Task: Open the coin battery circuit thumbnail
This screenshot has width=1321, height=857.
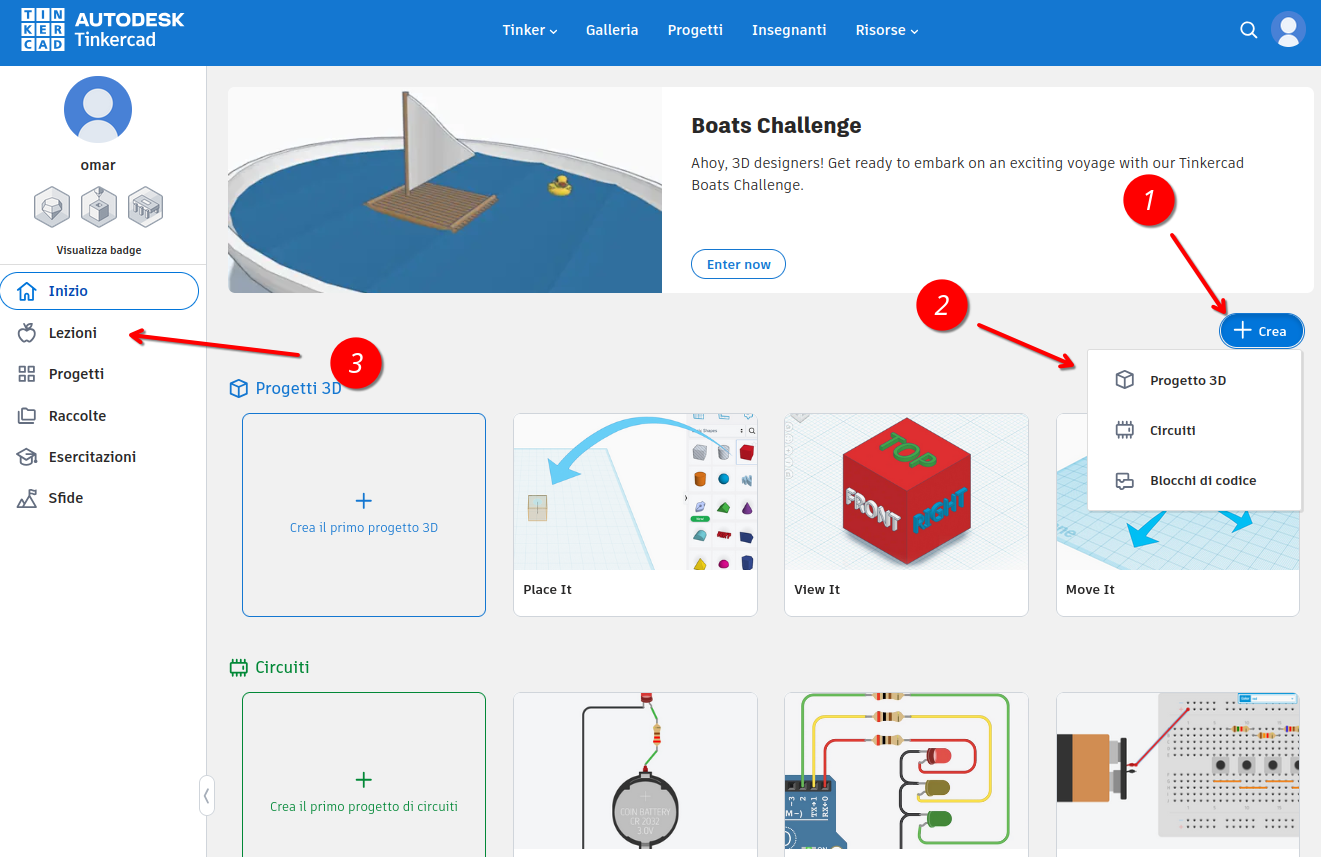Action: (635, 773)
